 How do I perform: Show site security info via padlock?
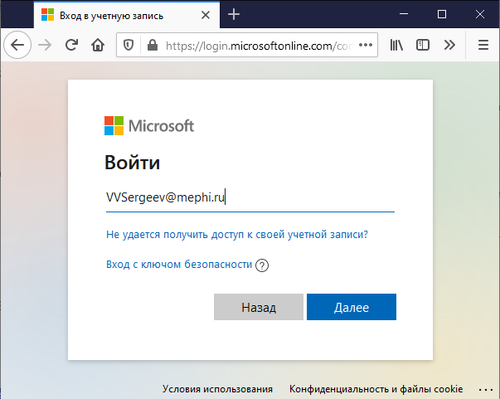tap(152, 45)
